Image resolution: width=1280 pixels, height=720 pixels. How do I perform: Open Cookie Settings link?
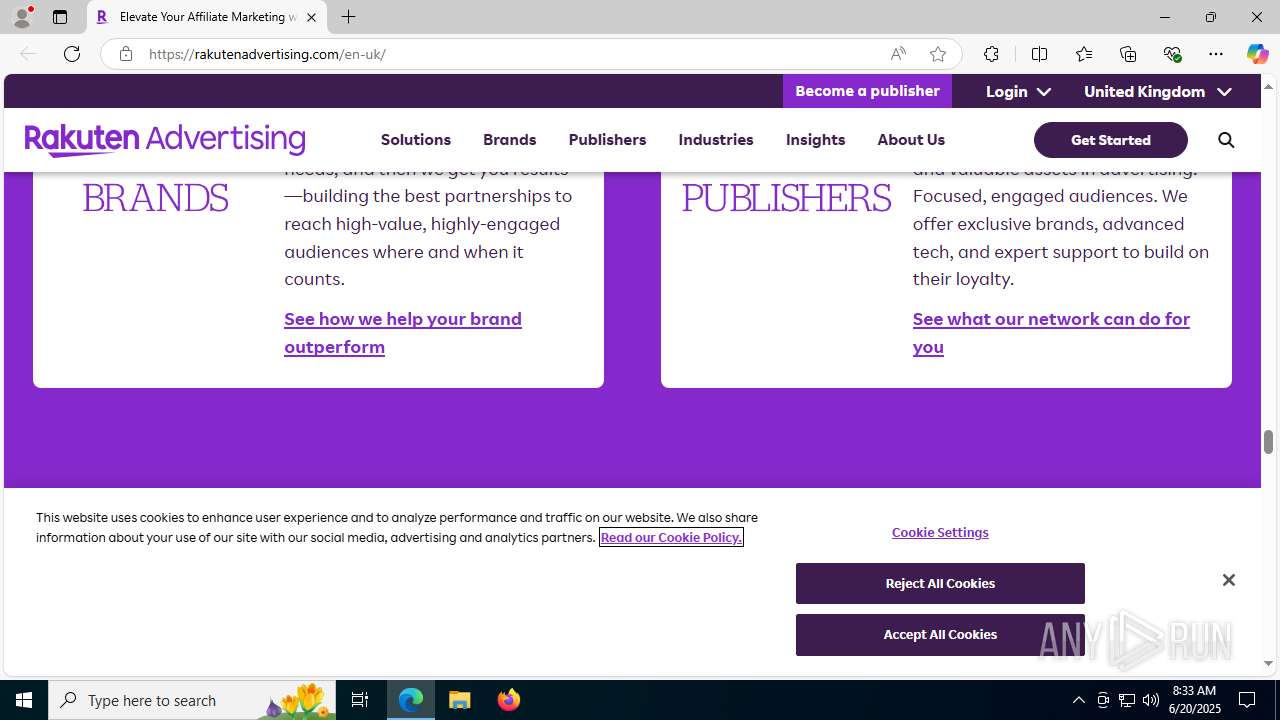tap(940, 532)
